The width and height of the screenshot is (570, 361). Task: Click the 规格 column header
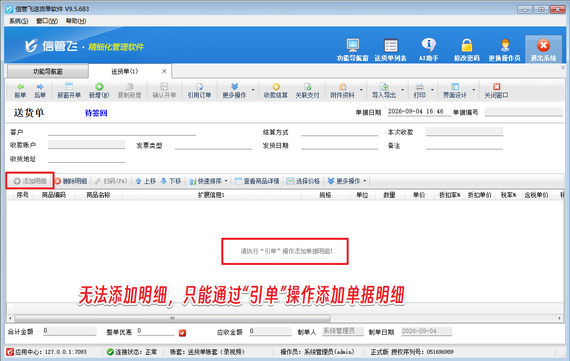(x=325, y=195)
